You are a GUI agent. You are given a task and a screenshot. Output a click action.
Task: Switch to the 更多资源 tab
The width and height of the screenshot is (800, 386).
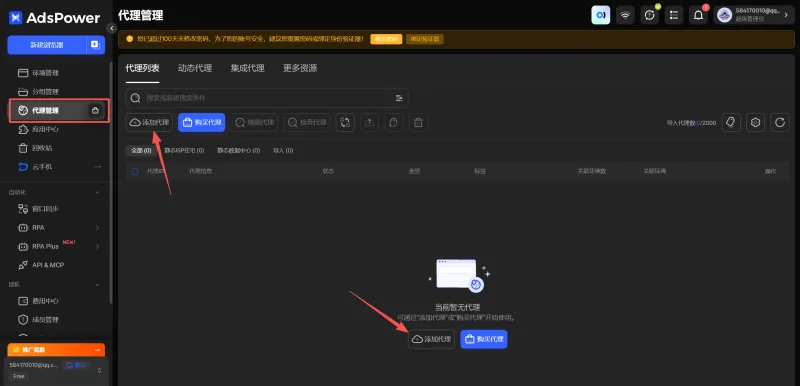300,68
